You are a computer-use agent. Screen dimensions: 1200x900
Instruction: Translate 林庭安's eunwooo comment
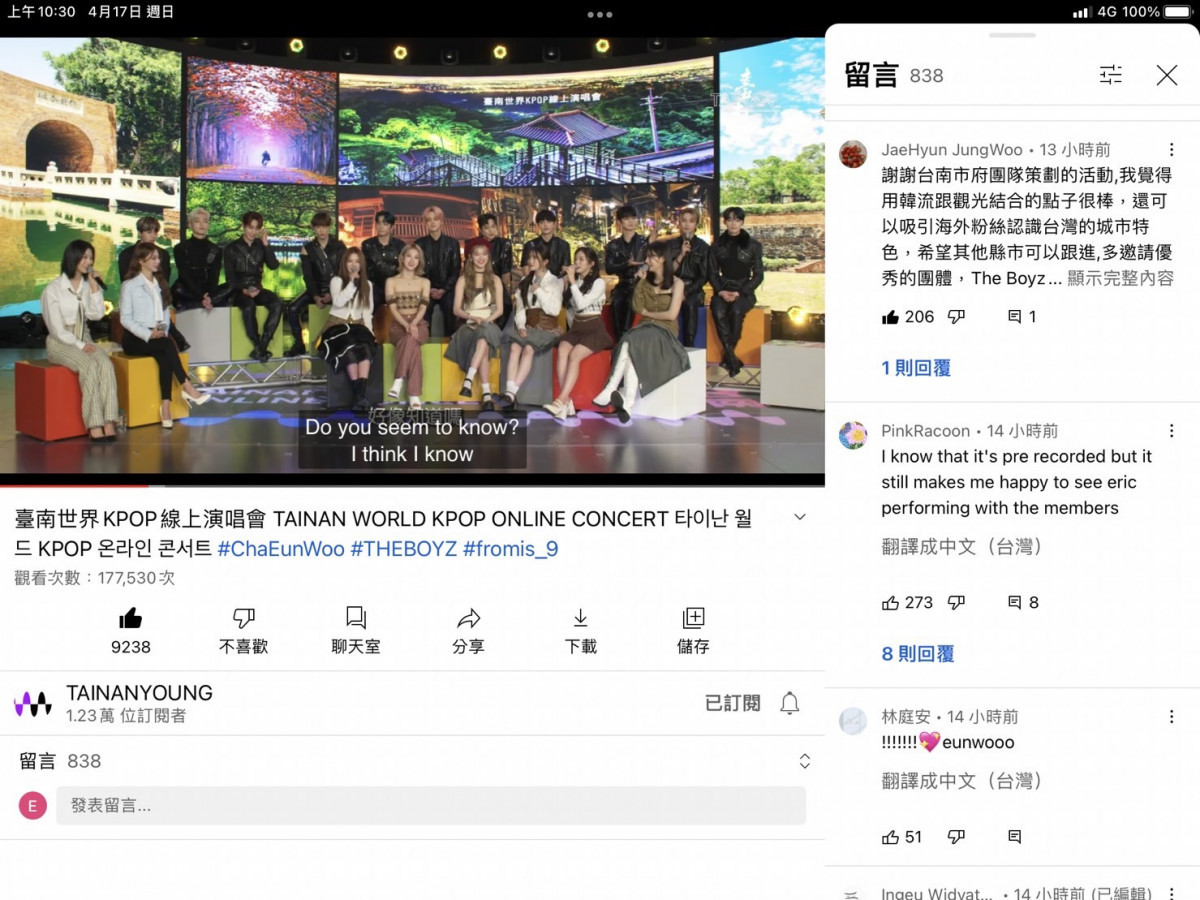(x=962, y=780)
